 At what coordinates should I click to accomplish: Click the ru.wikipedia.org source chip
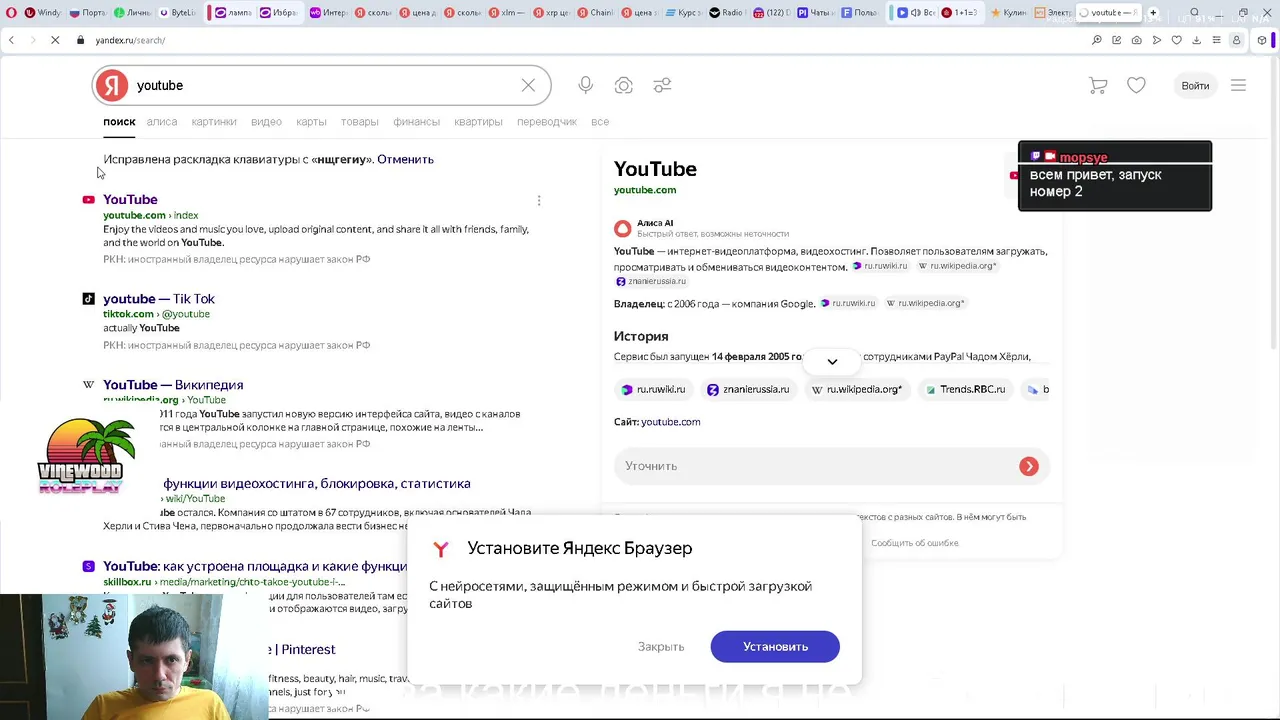coord(856,389)
